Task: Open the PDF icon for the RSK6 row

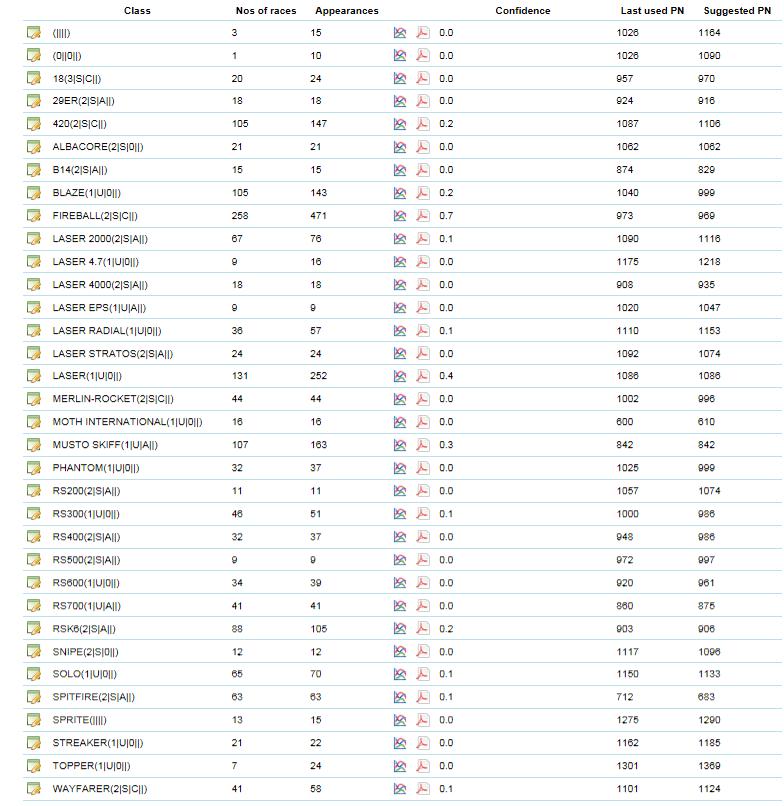Action: [x=423, y=629]
